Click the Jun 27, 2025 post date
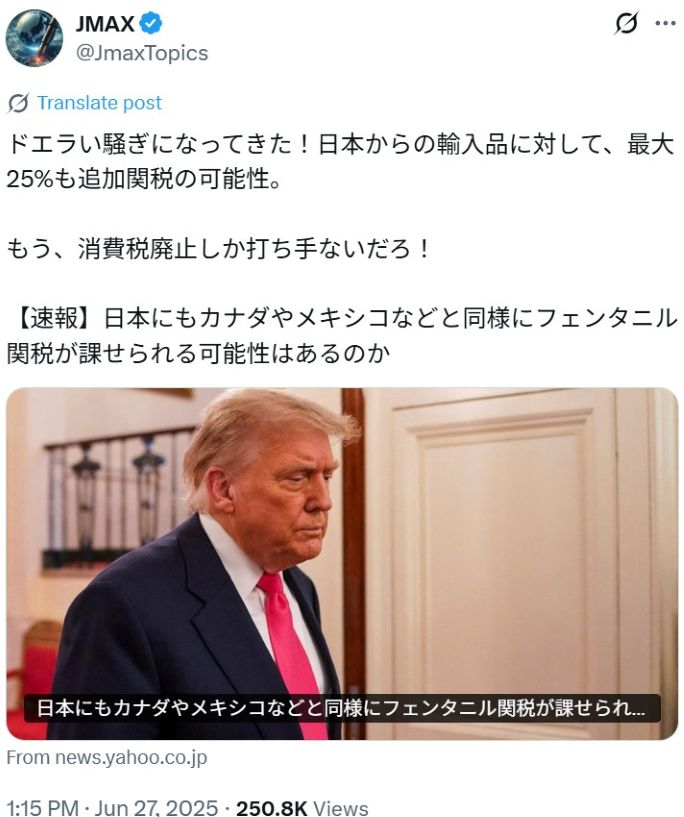The height and width of the screenshot is (817, 684). click(157, 808)
